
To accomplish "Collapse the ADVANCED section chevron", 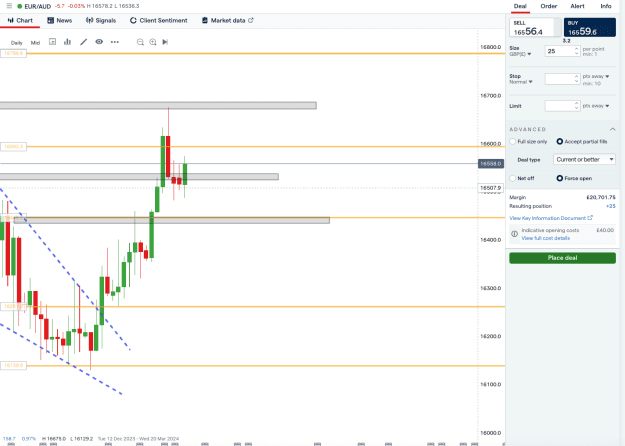I will pyautogui.click(x=612, y=129).
